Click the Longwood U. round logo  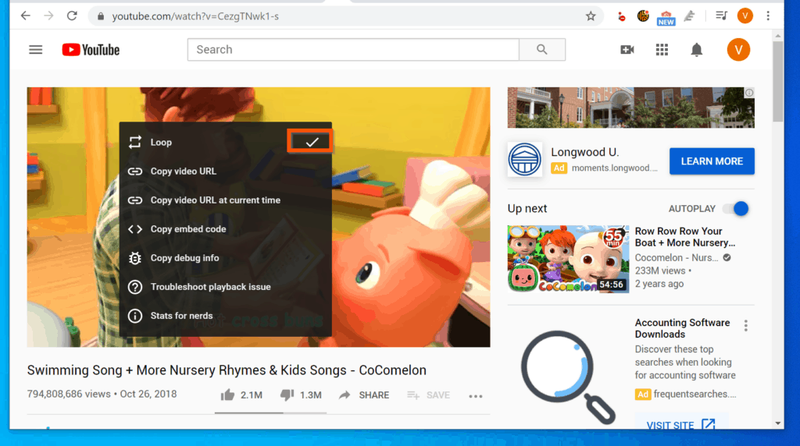click(524, 159)
